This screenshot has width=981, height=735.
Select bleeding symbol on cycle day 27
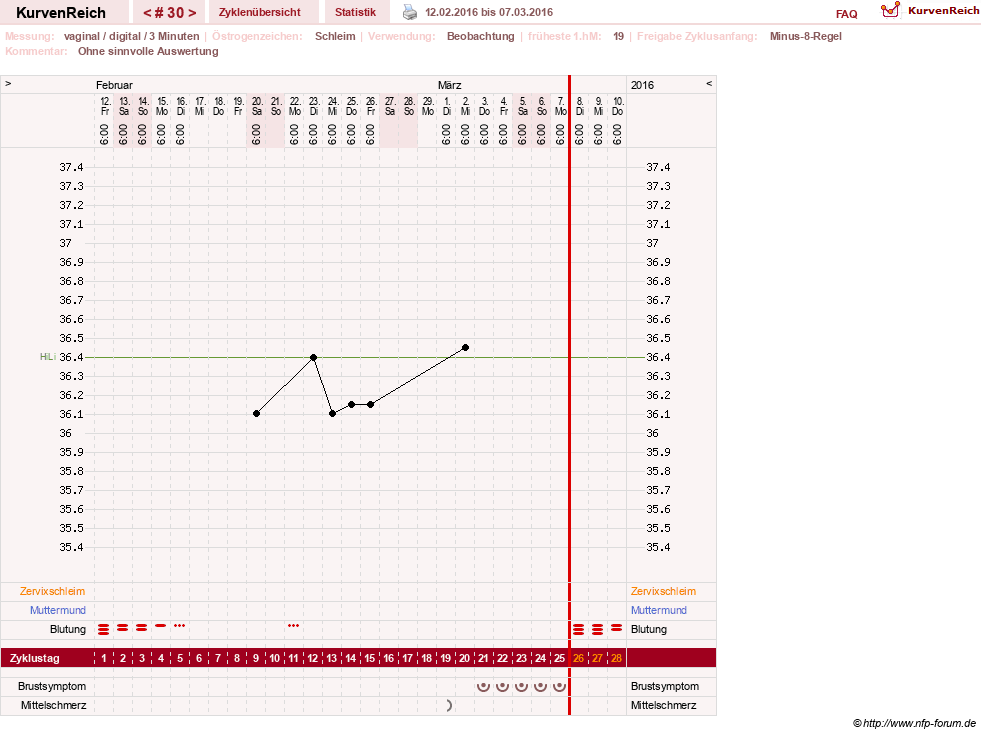click(597, 629)
